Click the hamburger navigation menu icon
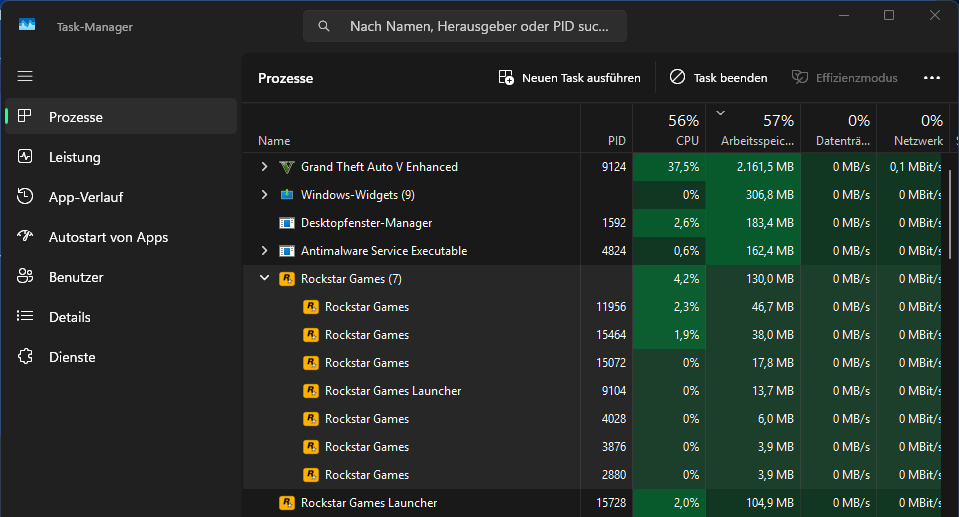The height and width of the screenshot is (517, 959). coord(26,76)
